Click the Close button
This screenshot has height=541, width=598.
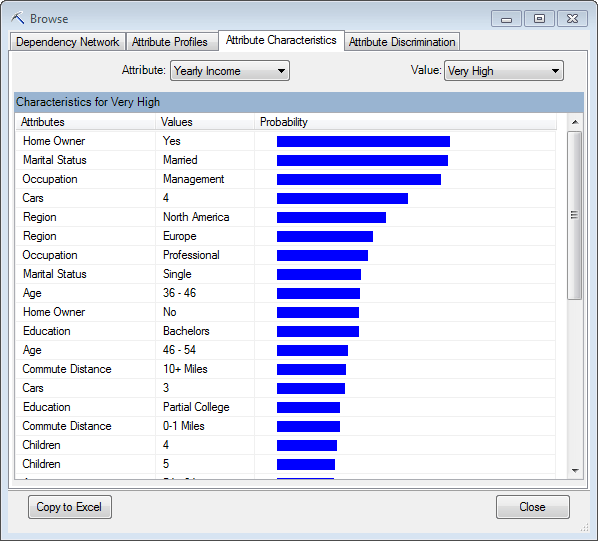click(532, 507)
